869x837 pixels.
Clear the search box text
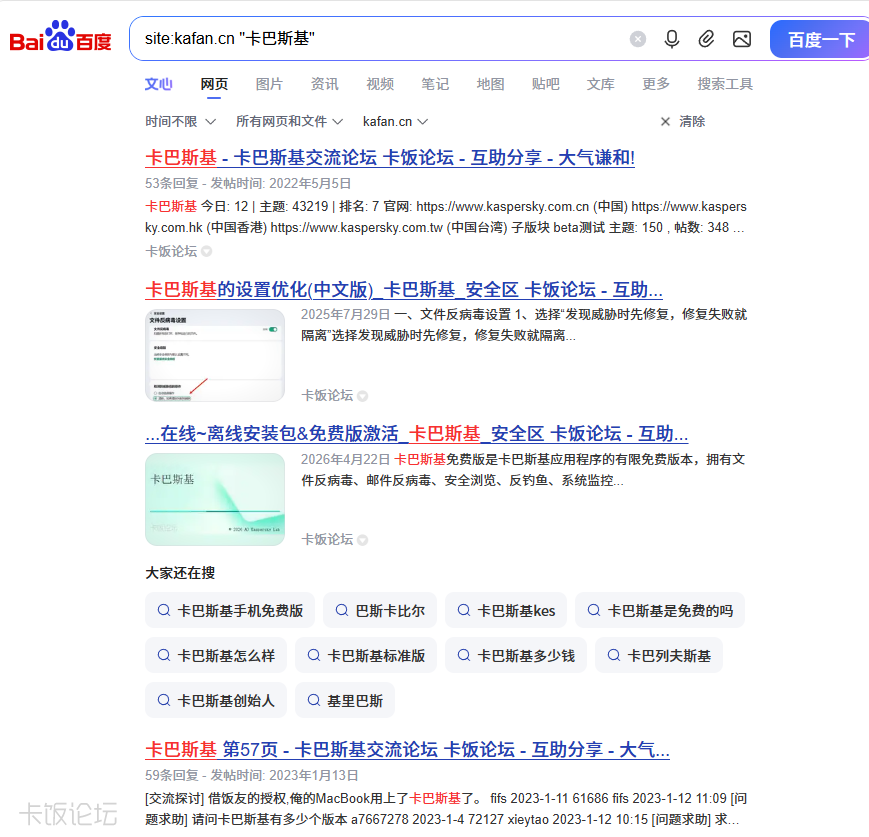tap(638, 39)
